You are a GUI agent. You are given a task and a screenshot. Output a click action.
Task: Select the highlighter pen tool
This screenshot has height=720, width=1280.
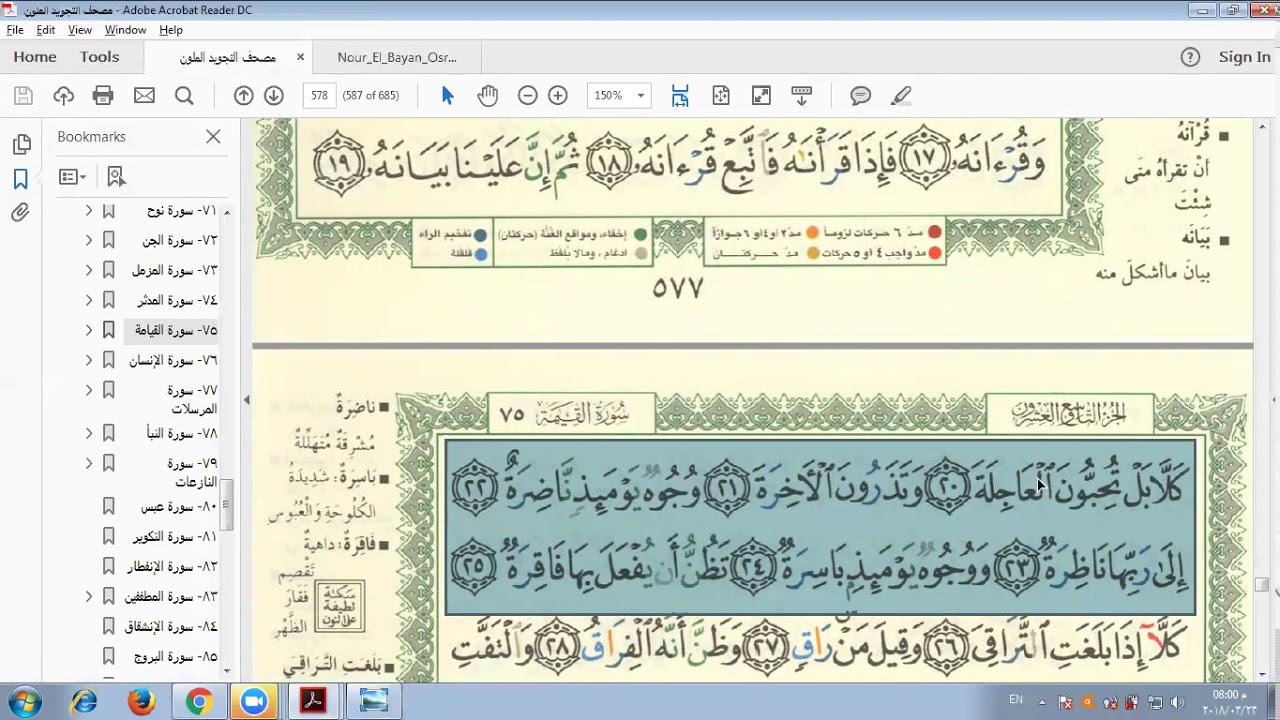[901, 95]
